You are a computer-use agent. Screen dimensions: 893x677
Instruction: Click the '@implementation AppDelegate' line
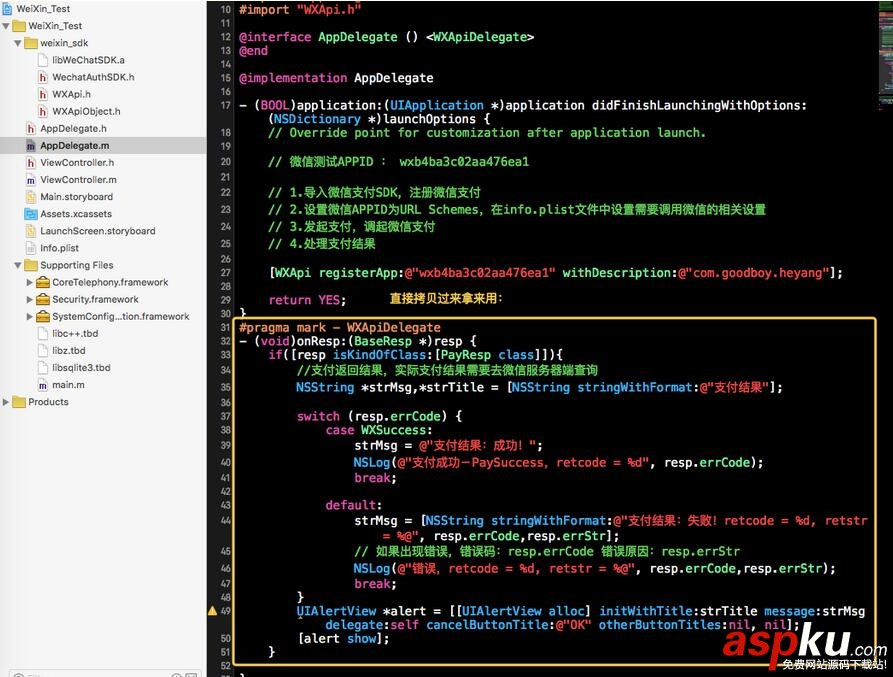coord(336,78)
